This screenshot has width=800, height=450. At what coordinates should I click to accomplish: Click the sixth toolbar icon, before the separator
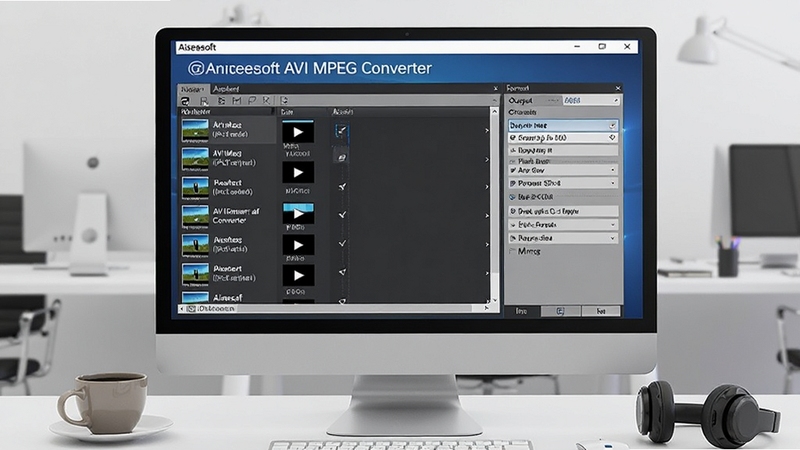[266, 101]
